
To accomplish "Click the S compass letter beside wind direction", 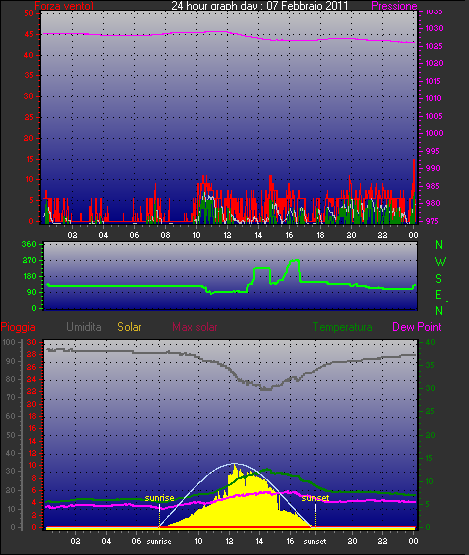I will tap(439, 279).
